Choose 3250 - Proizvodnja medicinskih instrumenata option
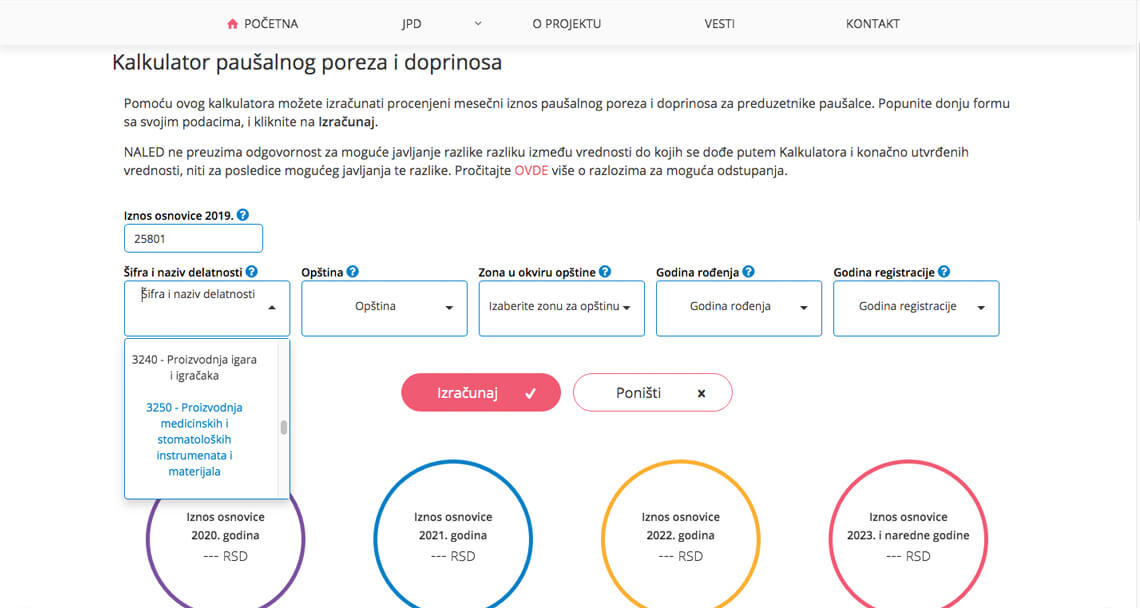Screen dimensions: 1140x608 pos(194,439)
